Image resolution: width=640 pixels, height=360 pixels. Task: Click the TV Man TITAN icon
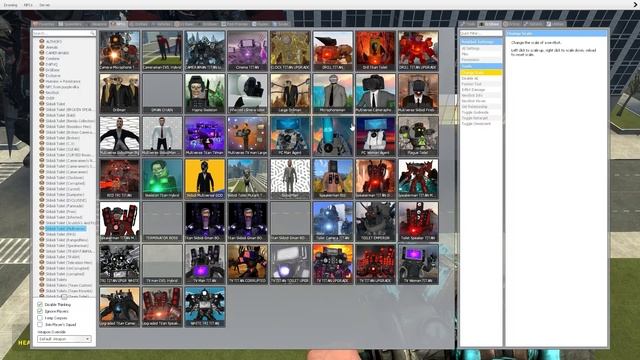pos(205,264)
